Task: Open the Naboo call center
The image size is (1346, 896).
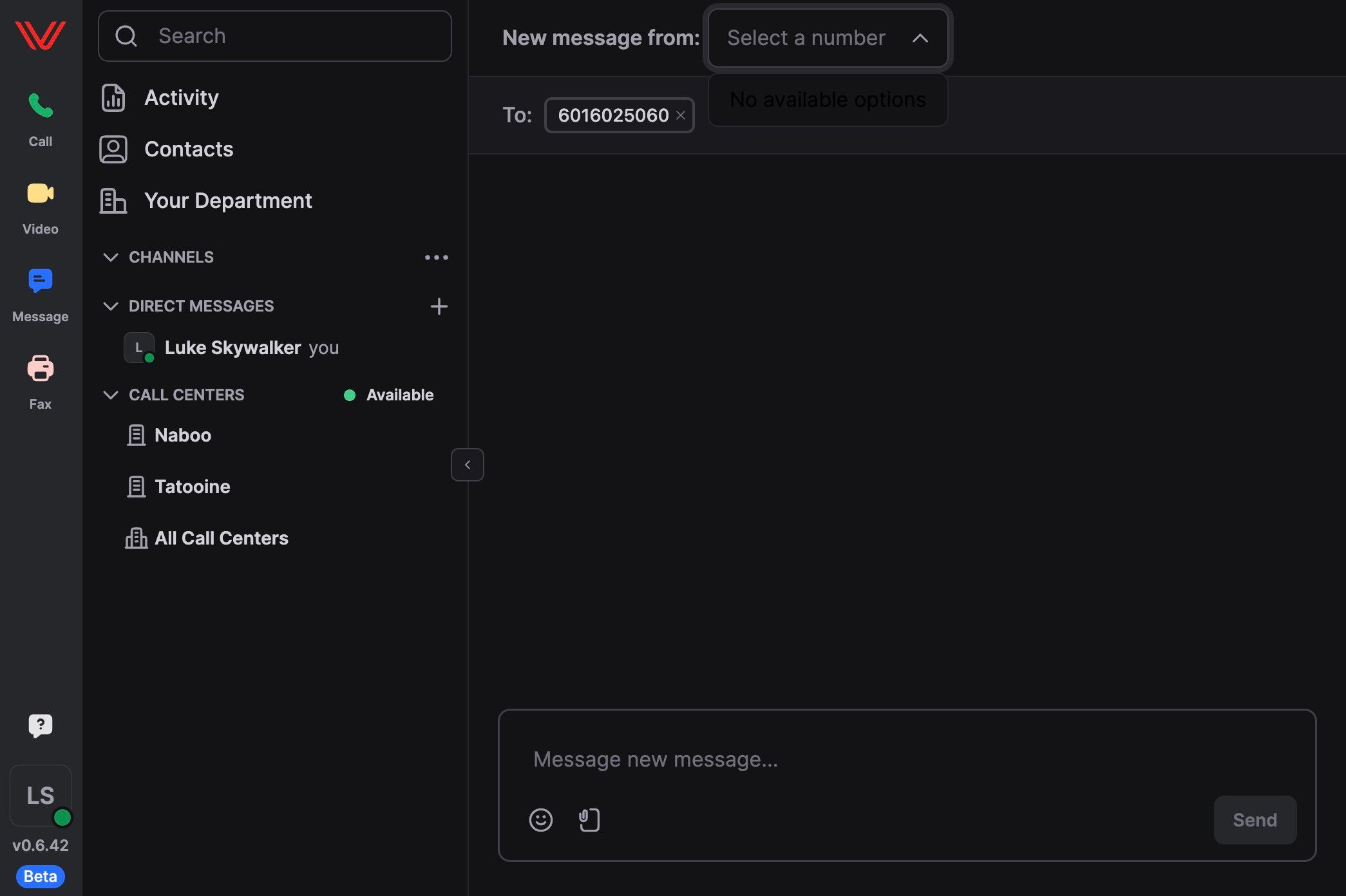Action: 182,435
